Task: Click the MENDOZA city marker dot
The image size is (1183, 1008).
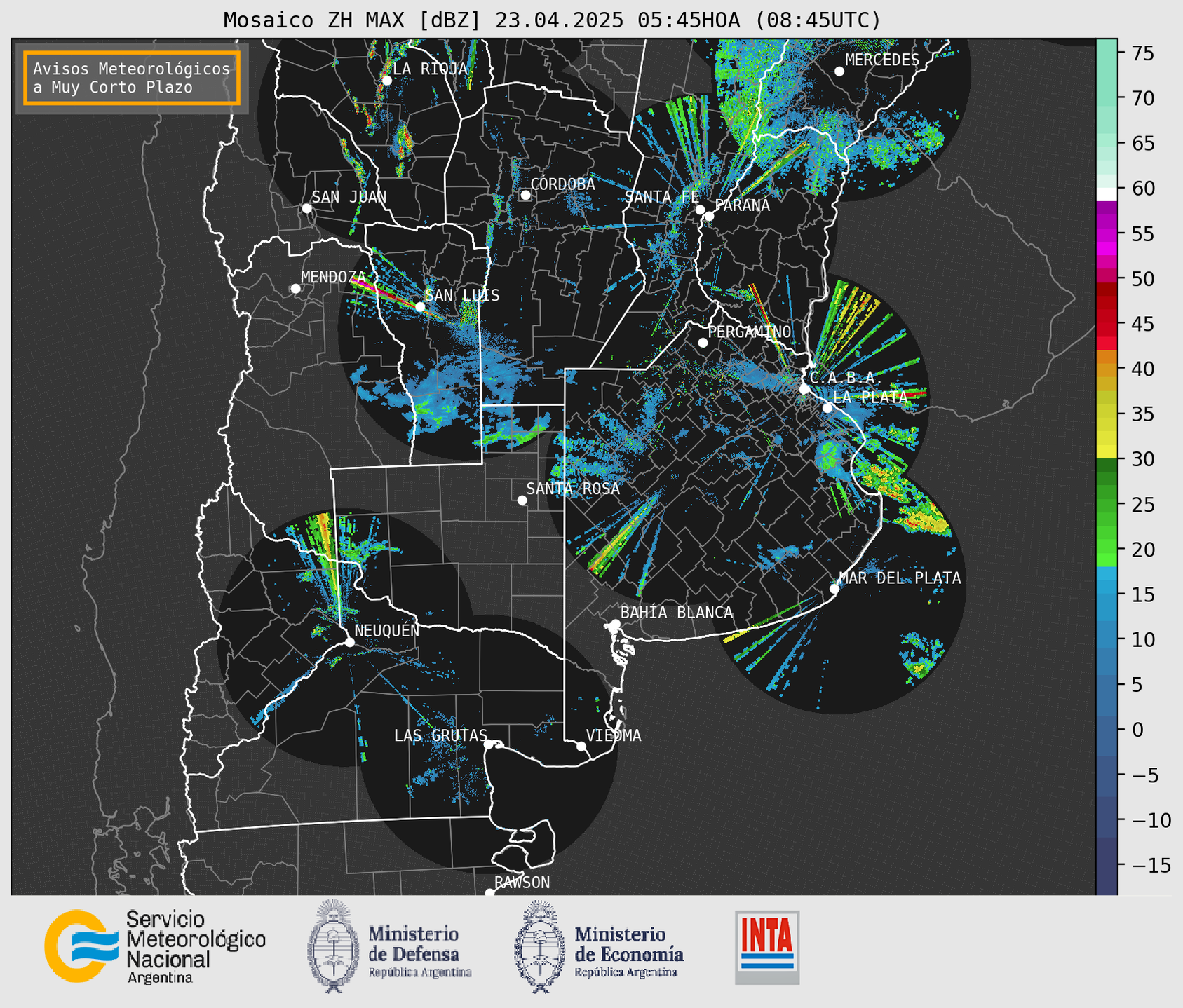Action: click(295, 289)
